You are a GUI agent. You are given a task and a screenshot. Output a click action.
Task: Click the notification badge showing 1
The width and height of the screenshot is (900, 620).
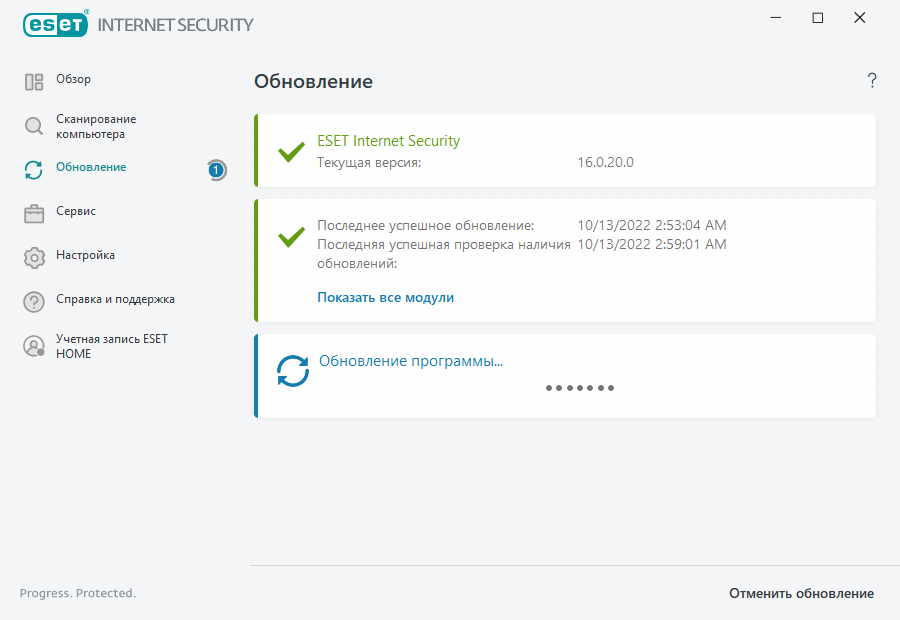click(x=216, y=171)
